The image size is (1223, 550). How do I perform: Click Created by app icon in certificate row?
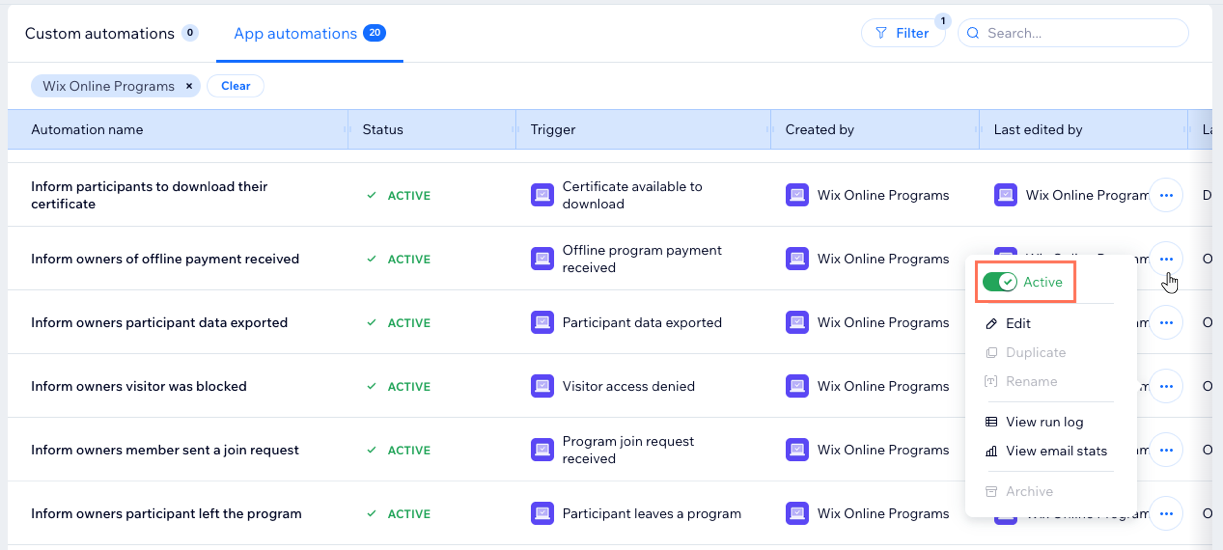(797, 195)
